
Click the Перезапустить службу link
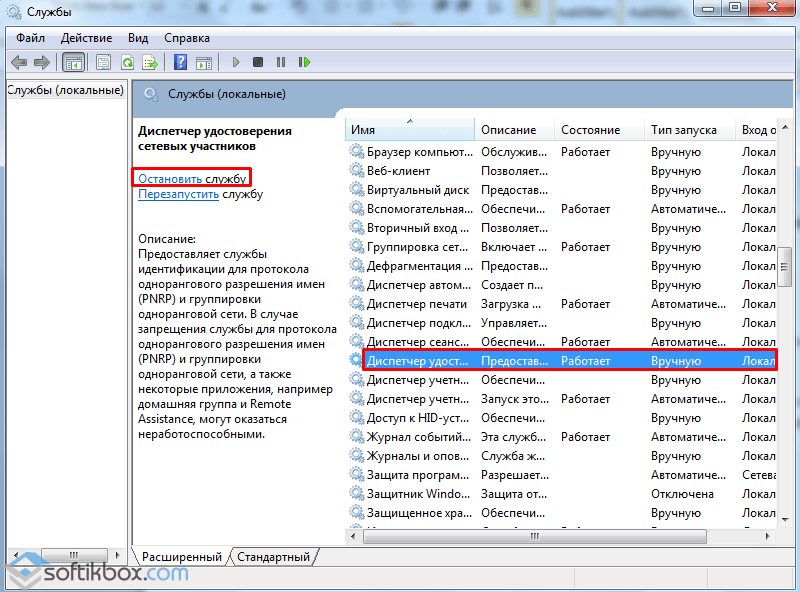tap(201, 194)
